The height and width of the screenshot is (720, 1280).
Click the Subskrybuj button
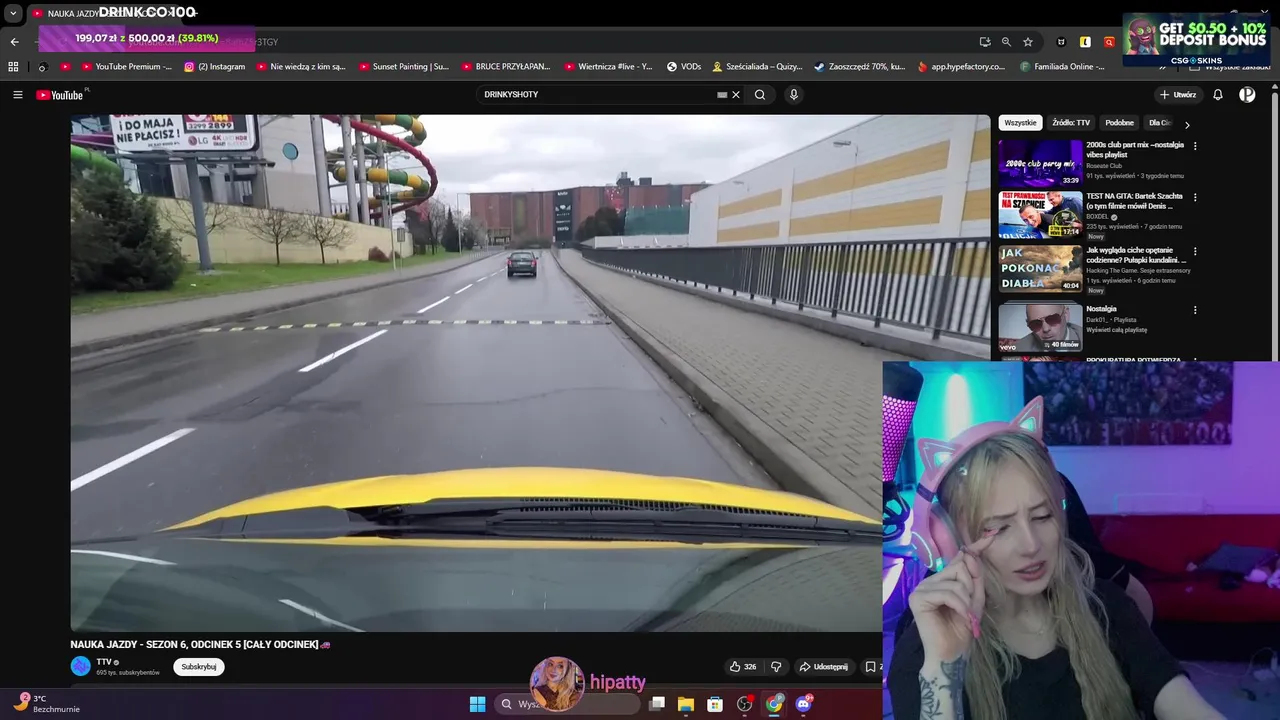pos(198,667)
